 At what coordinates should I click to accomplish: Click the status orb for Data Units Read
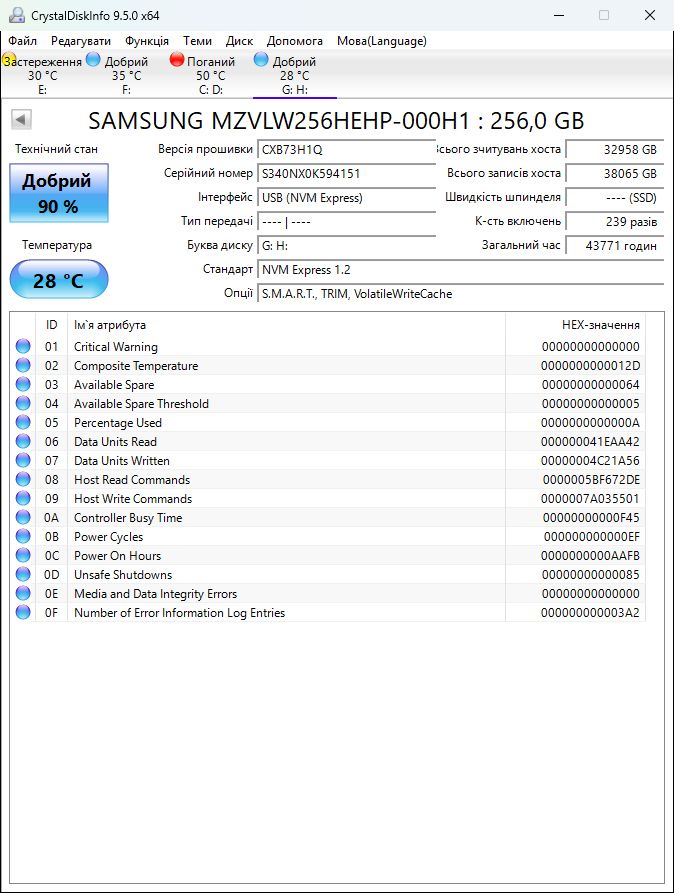point(23,441)
